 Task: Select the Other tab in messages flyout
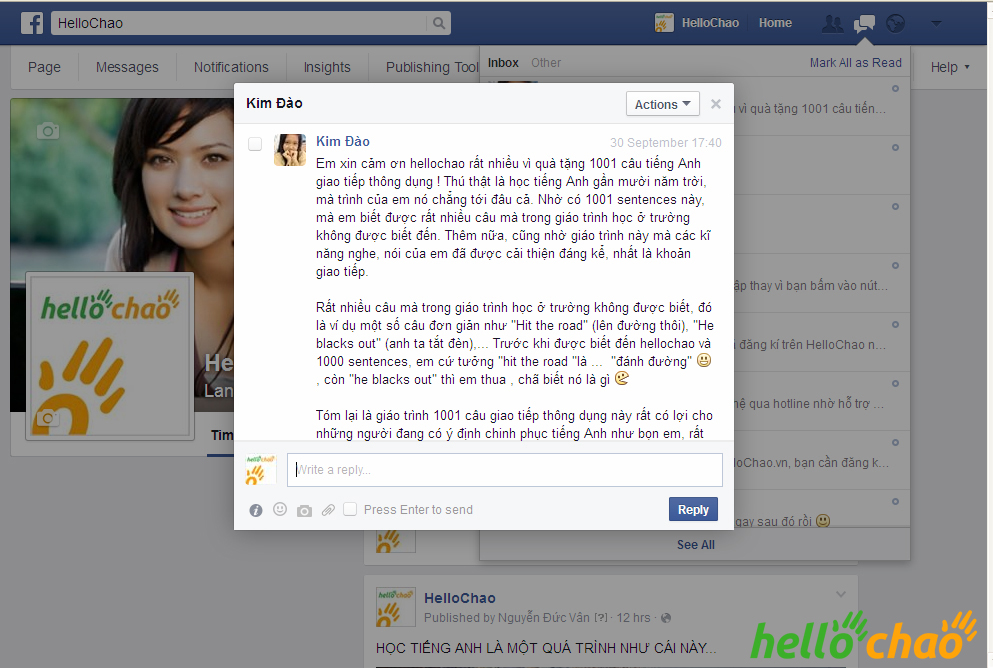546,63
